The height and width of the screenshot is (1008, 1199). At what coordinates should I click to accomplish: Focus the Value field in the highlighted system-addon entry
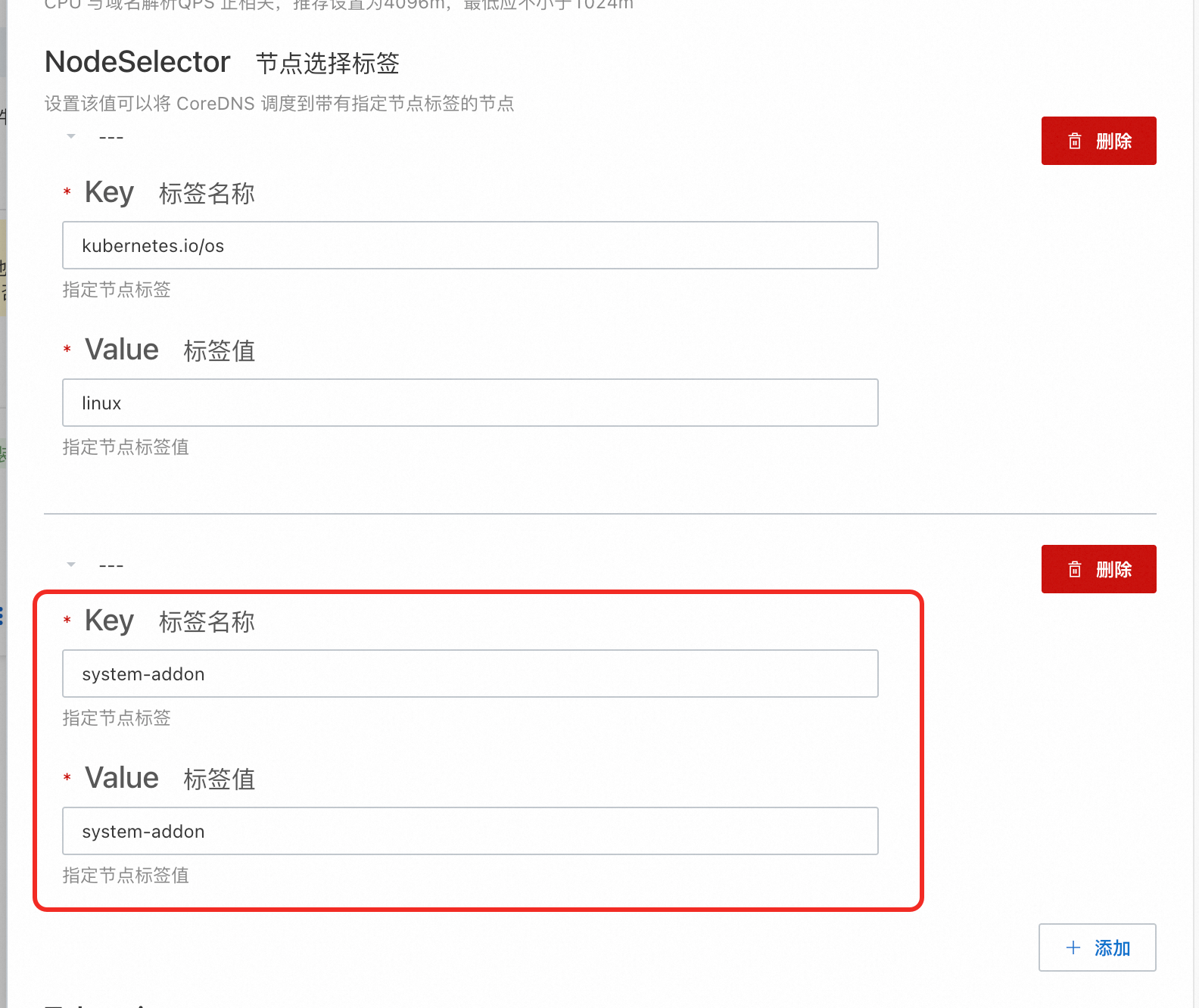(x=470, y=831)
